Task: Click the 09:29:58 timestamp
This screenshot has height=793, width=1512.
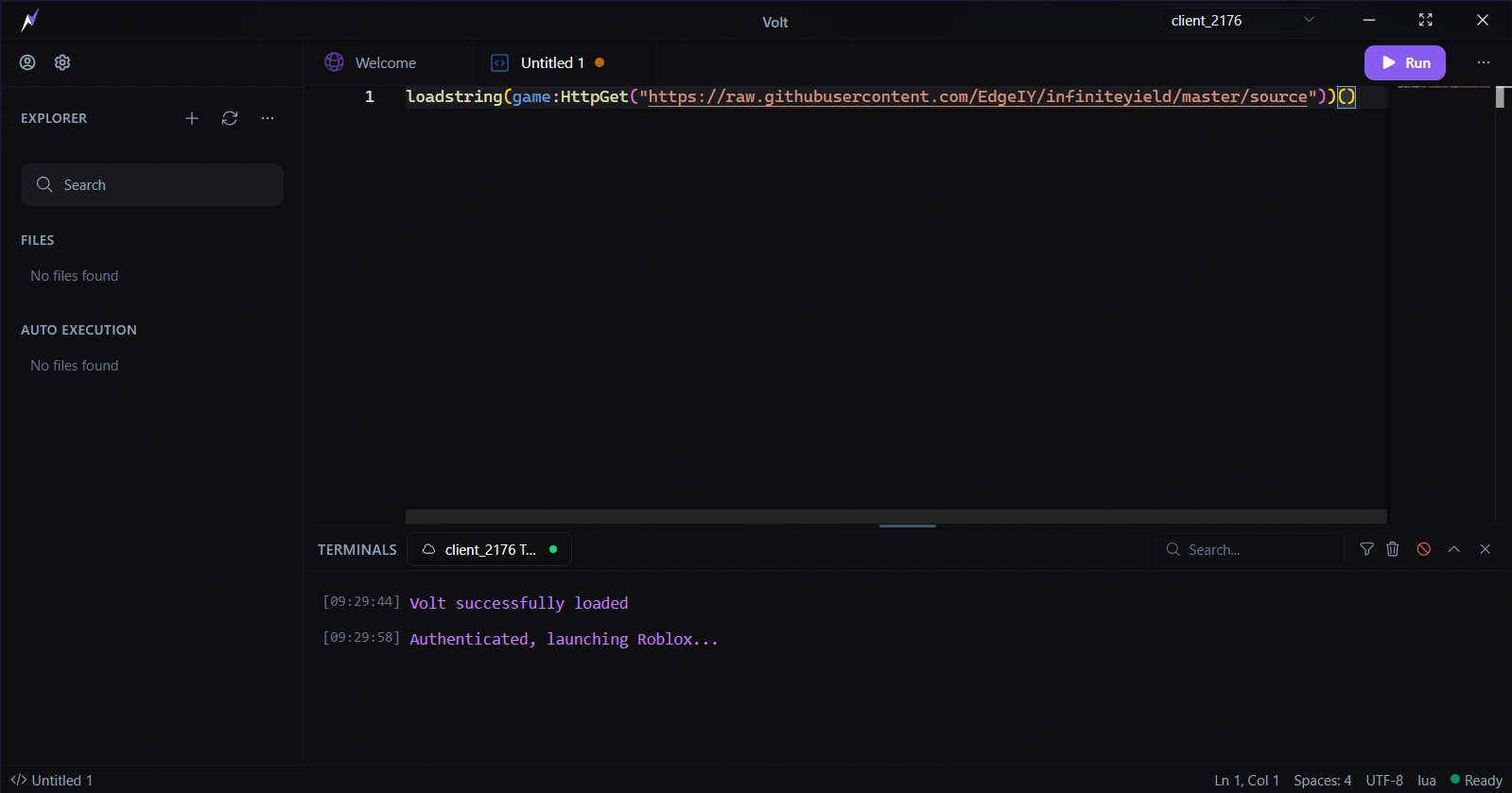Action: click(361, 637)
